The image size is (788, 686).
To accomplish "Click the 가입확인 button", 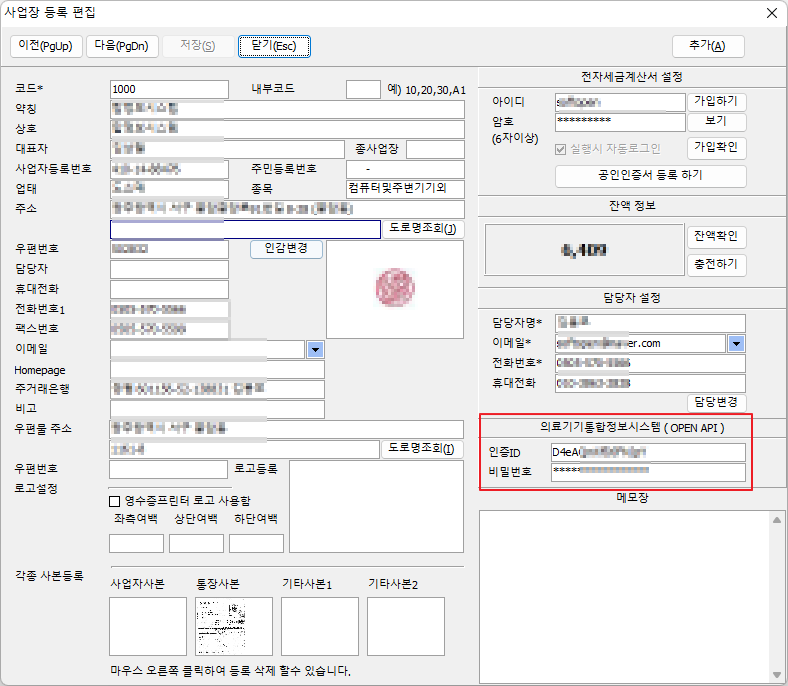I will (x=716, y=147).
